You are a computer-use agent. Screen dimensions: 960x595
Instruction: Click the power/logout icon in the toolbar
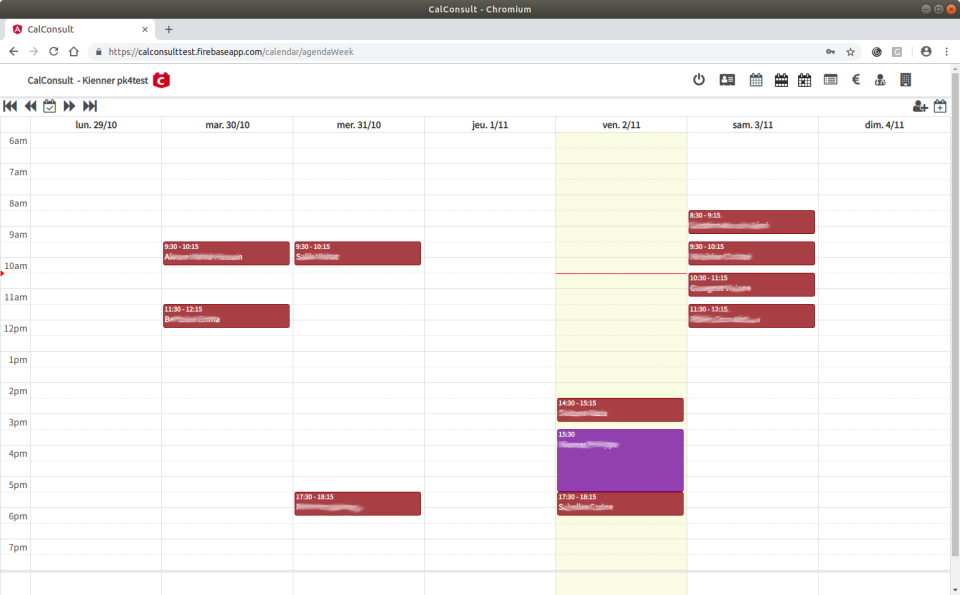698,80
